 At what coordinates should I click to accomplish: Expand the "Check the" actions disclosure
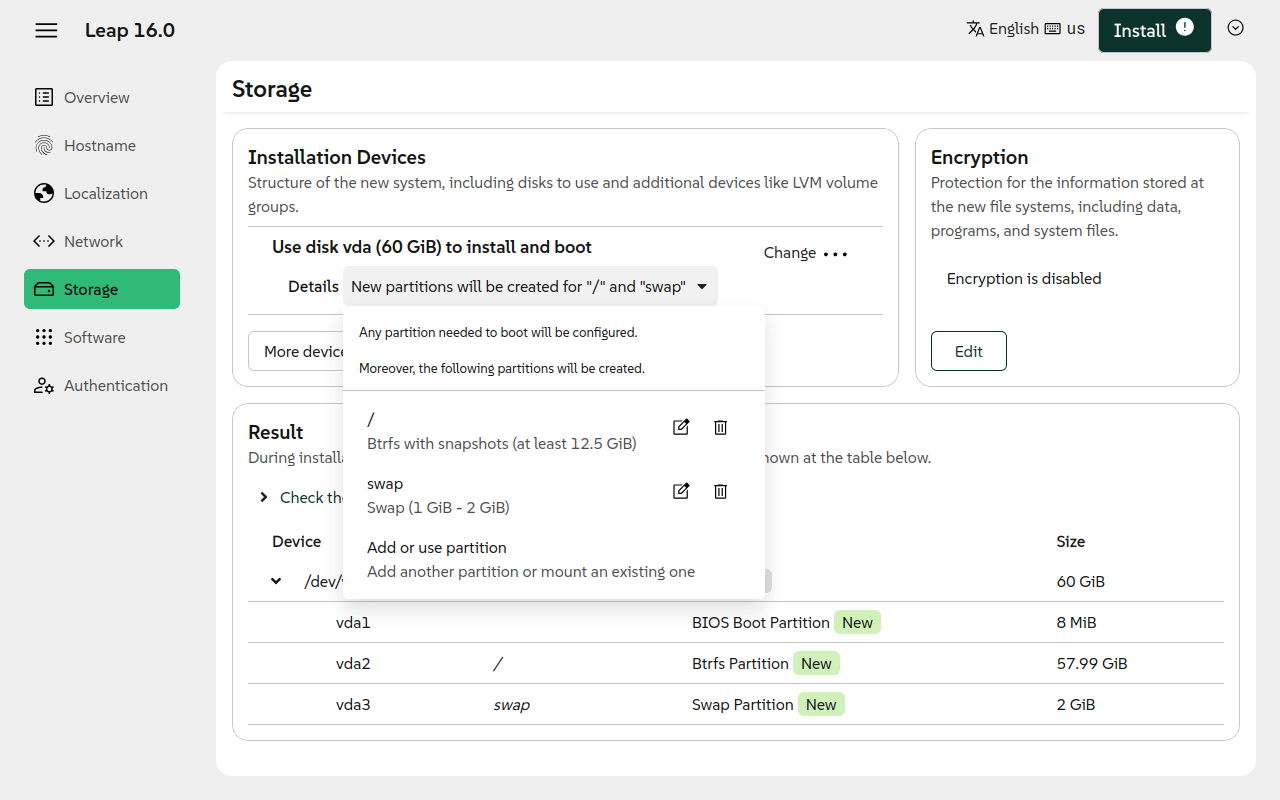click(264, 497)
